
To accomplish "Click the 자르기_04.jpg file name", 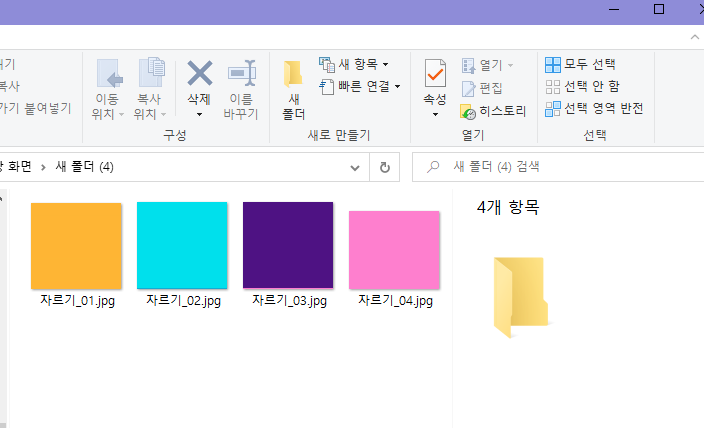I will 395,300.
